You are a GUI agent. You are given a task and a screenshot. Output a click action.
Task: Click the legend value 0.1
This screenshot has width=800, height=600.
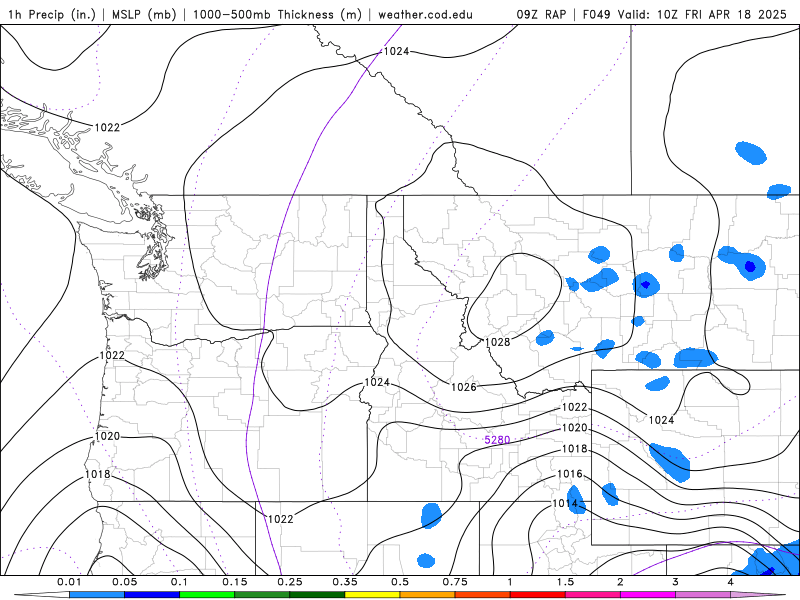(179, 582)
